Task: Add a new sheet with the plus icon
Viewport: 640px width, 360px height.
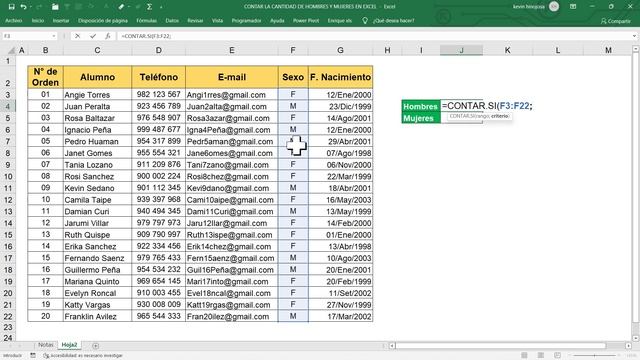Action: [96, 346]
